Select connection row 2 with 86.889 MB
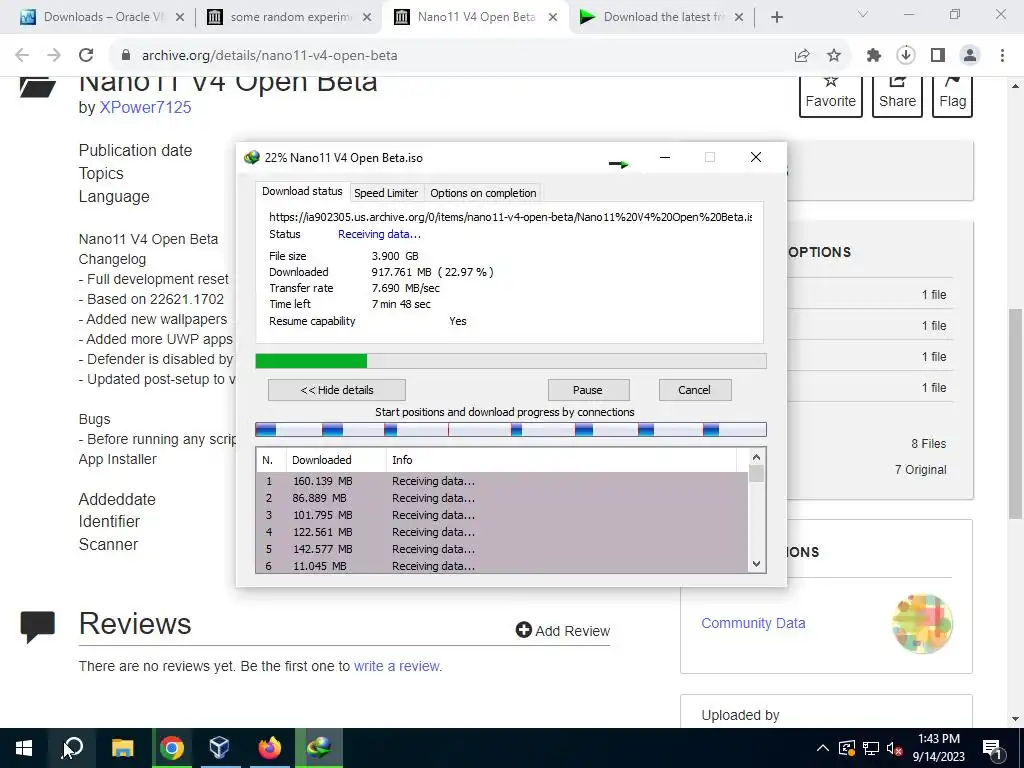1024x768 pixels. (502, 498)
